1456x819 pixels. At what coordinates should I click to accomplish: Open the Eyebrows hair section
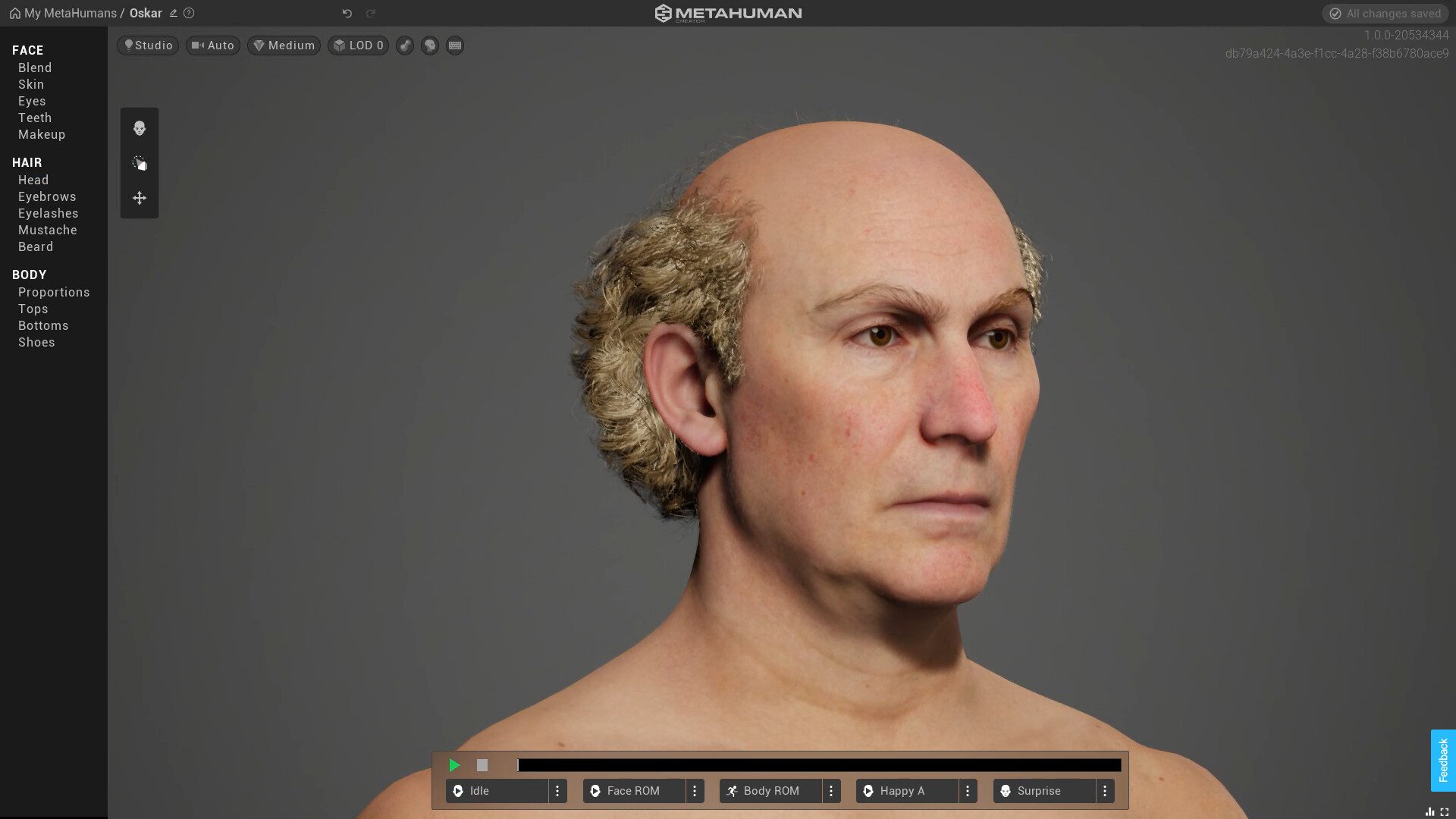click(x=47, y=196)
